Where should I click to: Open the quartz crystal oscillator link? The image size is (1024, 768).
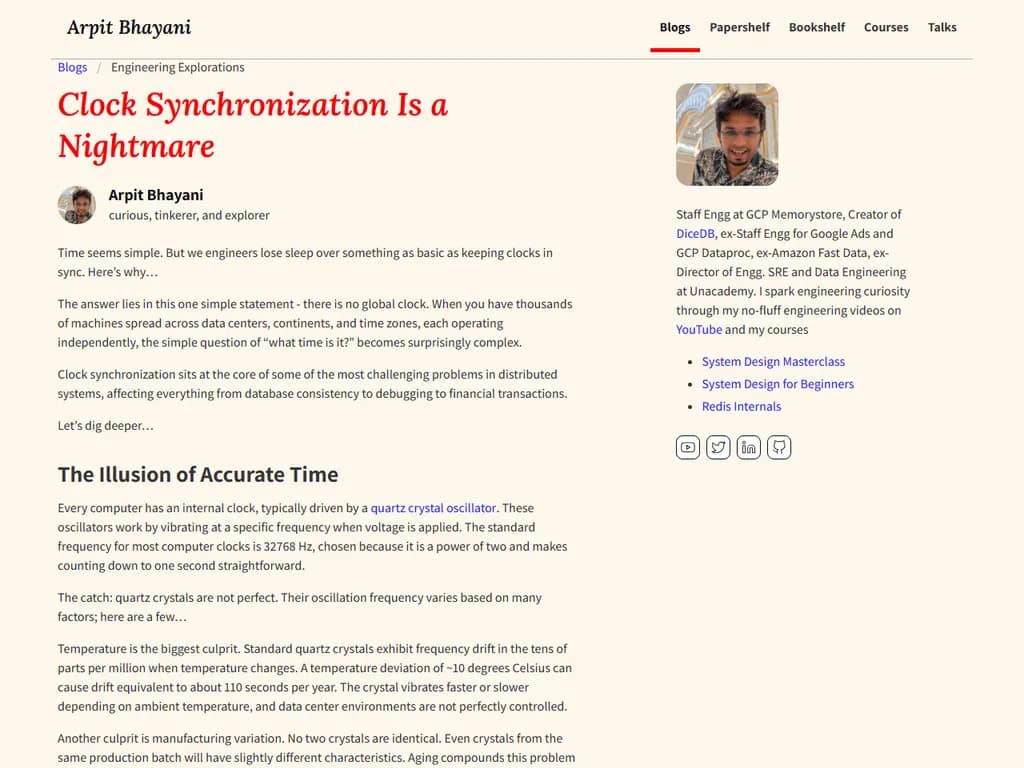click(x=433, y=508)
